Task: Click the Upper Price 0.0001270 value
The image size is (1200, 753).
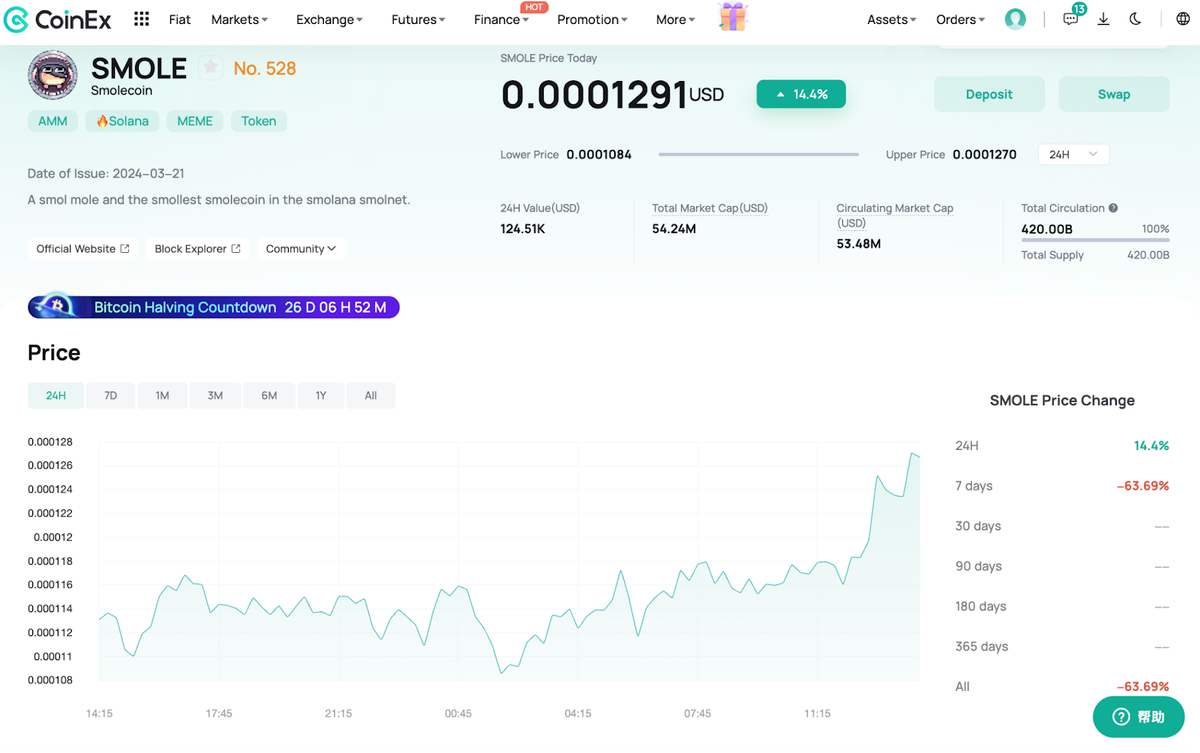Action: click(x=985, y=155)
